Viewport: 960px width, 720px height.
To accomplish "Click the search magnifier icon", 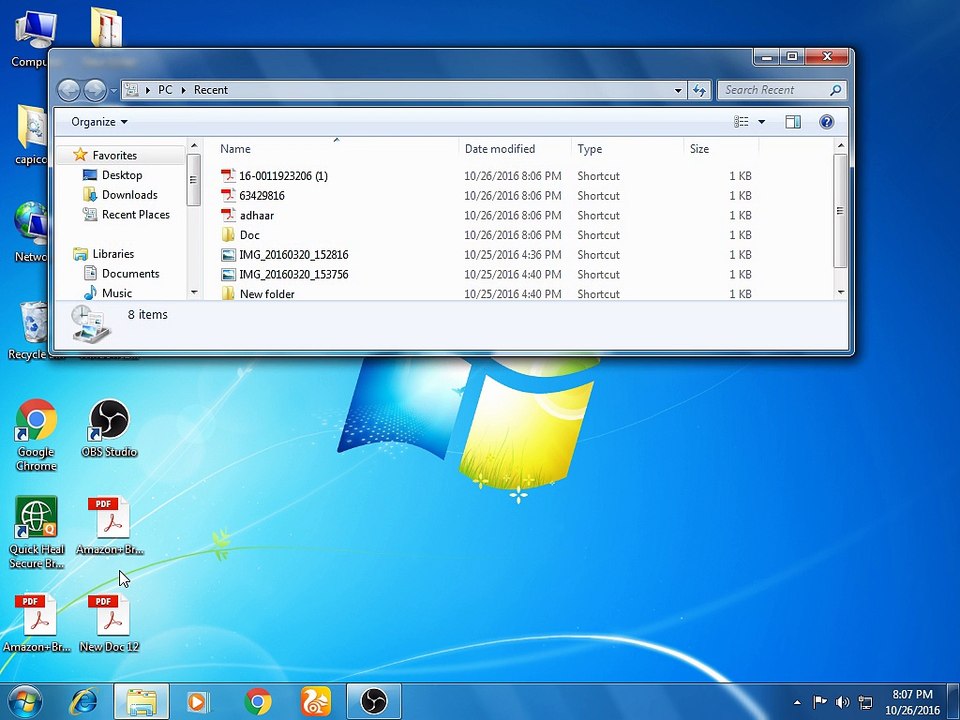I will tap(835, 90).
